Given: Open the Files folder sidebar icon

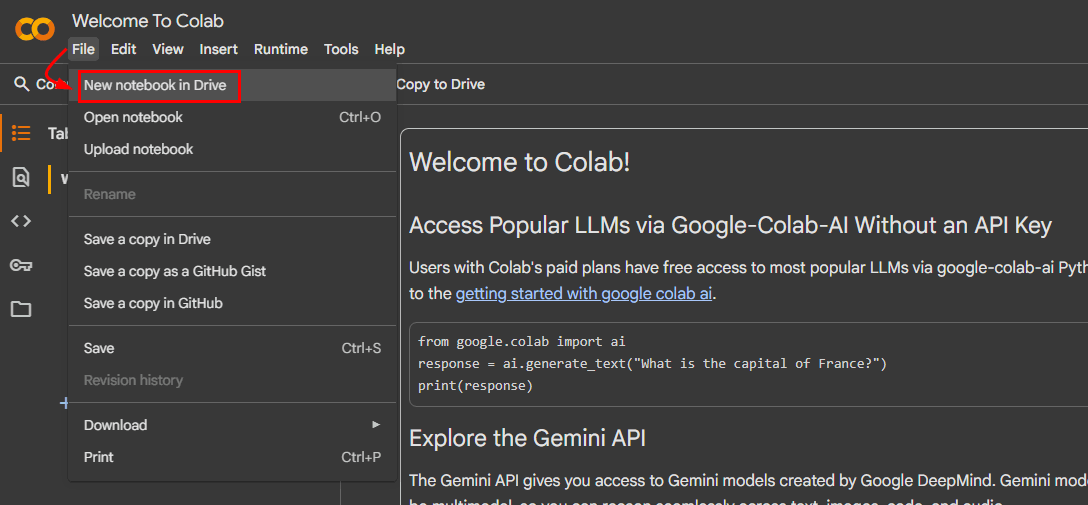Looking at the screenshot, I should pyautogui.click(x=21, y=309).
